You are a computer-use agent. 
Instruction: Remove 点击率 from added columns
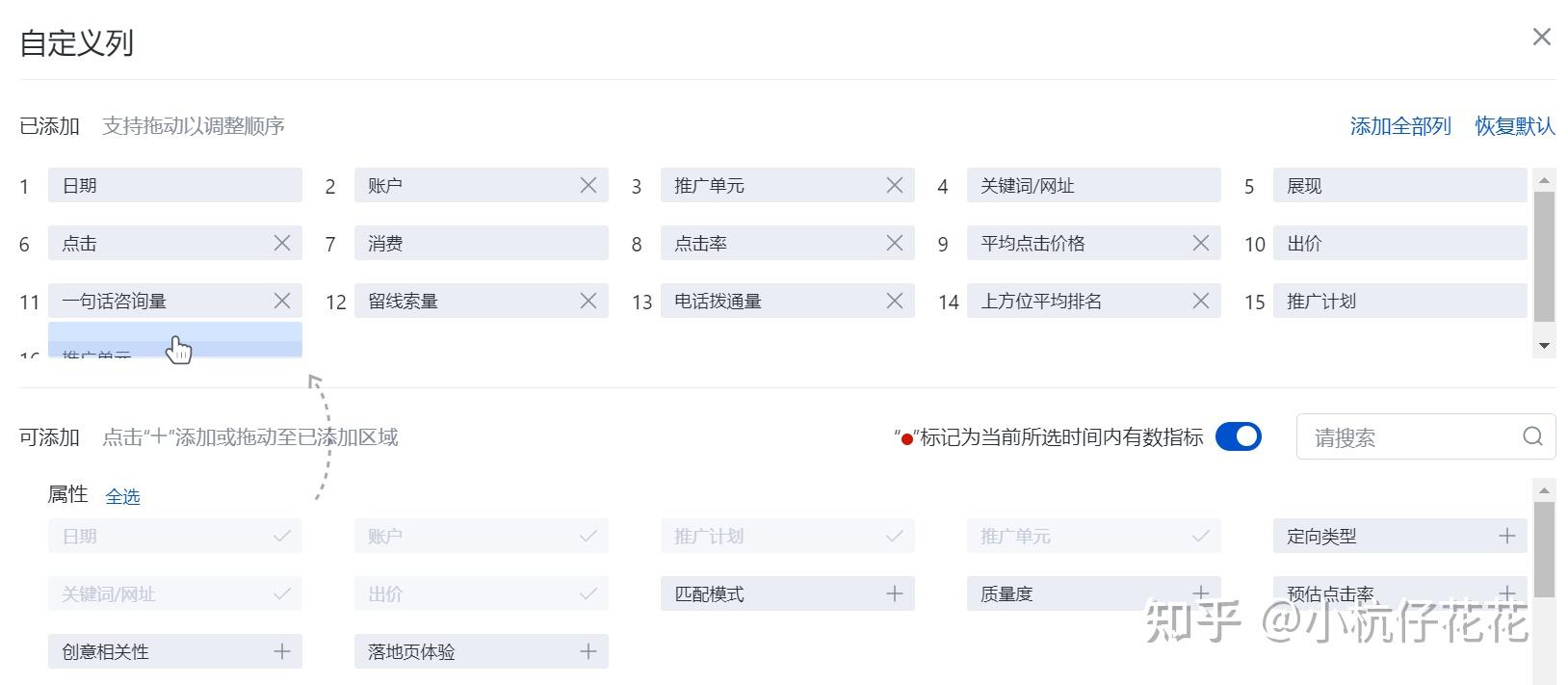pos(894,243)
